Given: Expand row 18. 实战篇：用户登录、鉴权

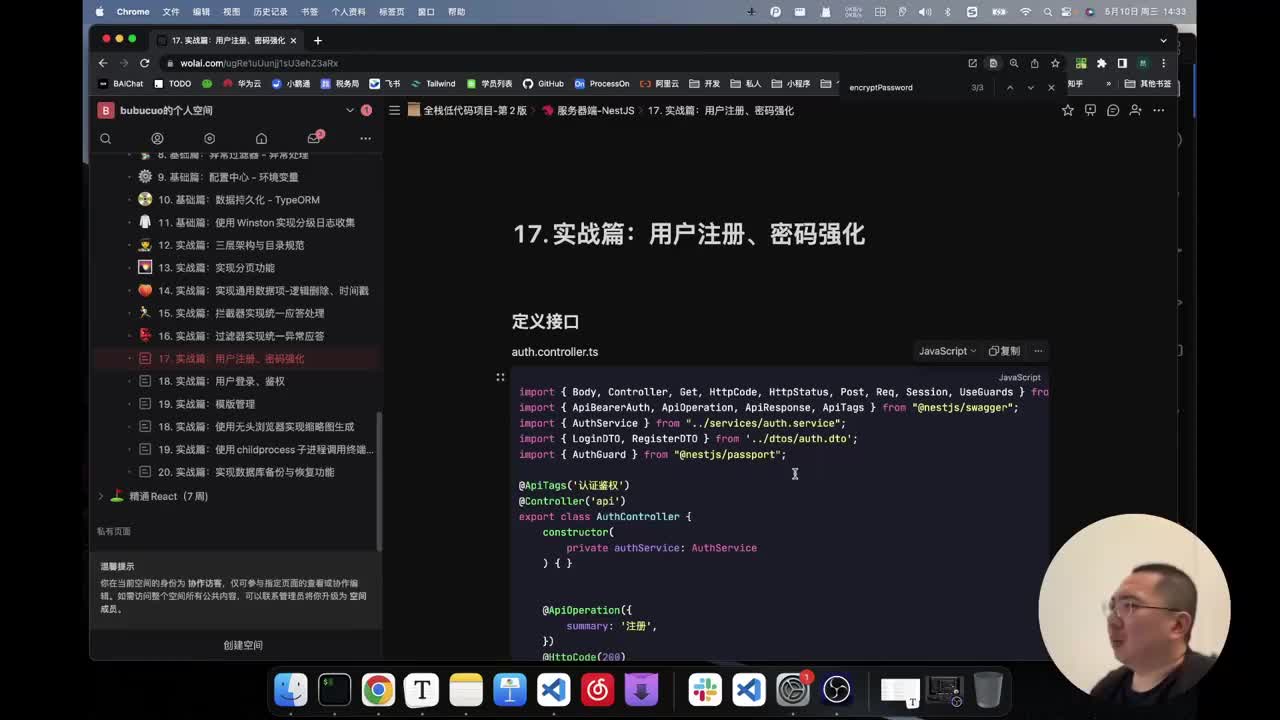Looking at the screenshot, I should pyautogui.click(x=129, y=381).
